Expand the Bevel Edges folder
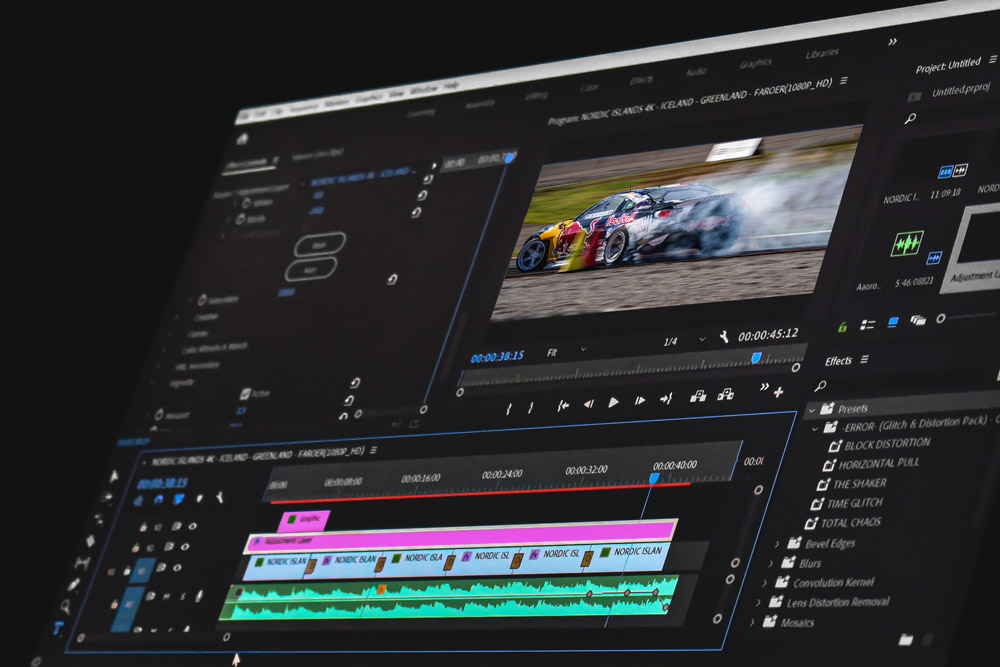The width and height of the screenshot is (1000, 667). coord(777,544)
